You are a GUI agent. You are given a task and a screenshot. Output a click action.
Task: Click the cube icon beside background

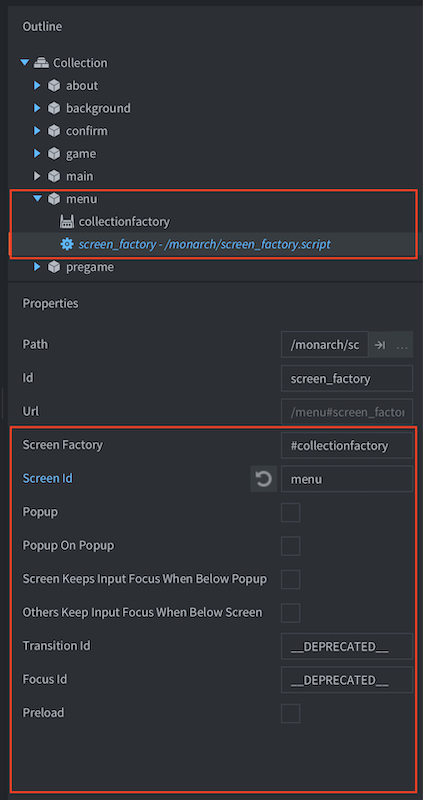54,108
